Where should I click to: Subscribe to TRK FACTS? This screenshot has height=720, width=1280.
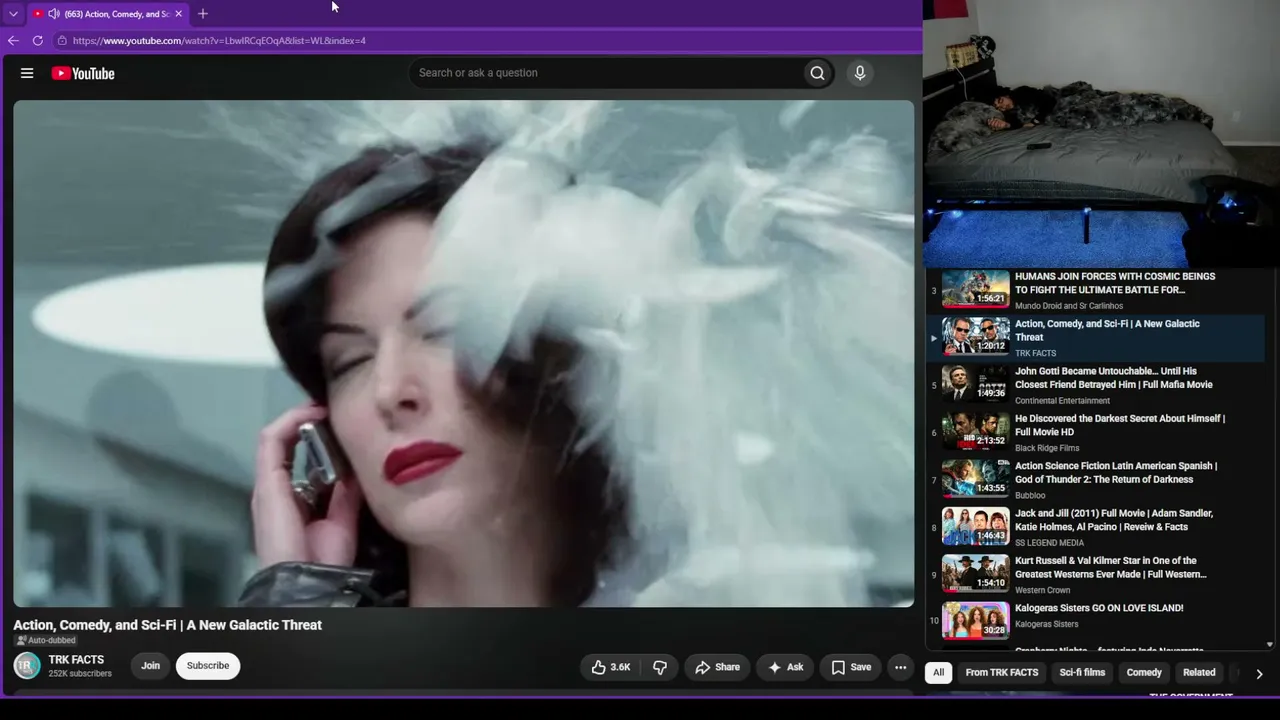click(208, 666)
